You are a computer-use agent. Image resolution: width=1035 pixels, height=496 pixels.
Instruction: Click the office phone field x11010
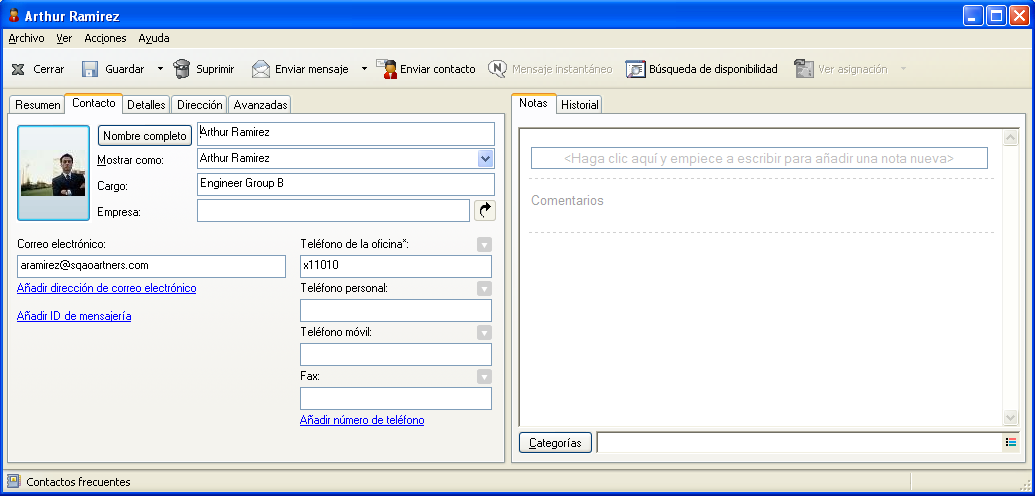pyautogui.click(x=396, y=266)
